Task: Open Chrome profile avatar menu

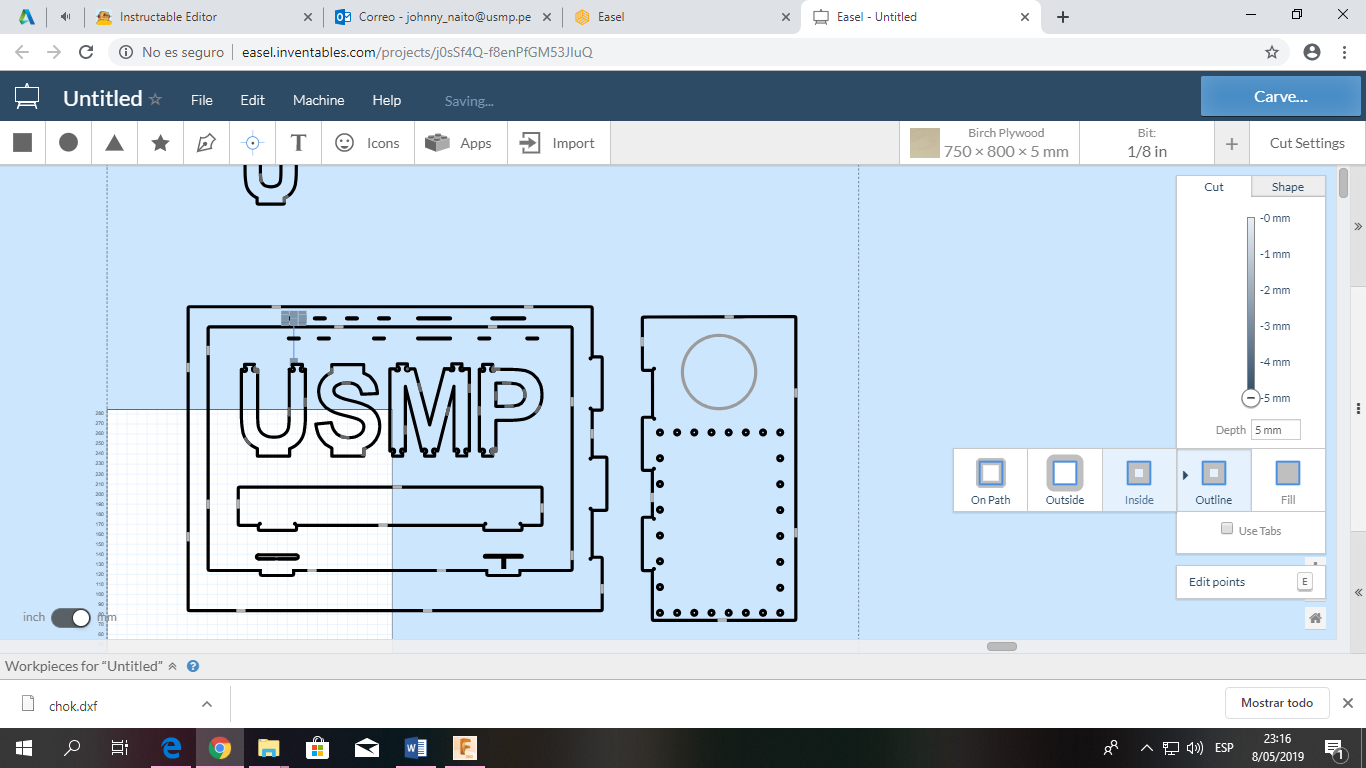Action: pos(1312,52)
